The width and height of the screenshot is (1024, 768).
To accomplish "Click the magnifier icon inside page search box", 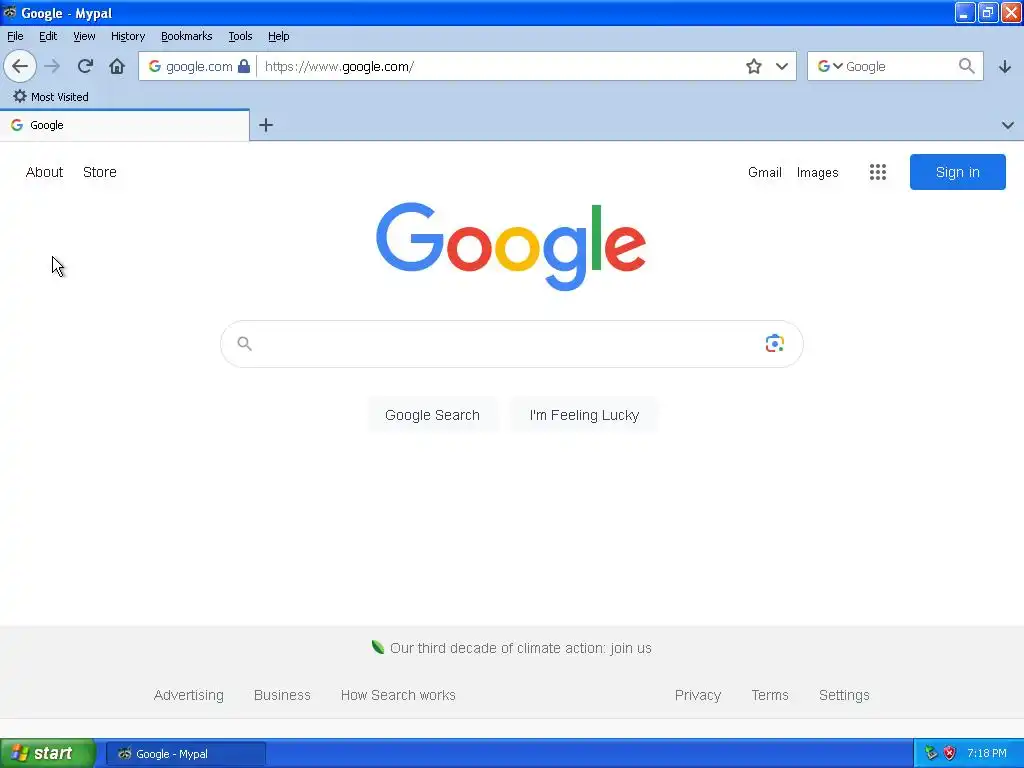I will tap(244, 344).
